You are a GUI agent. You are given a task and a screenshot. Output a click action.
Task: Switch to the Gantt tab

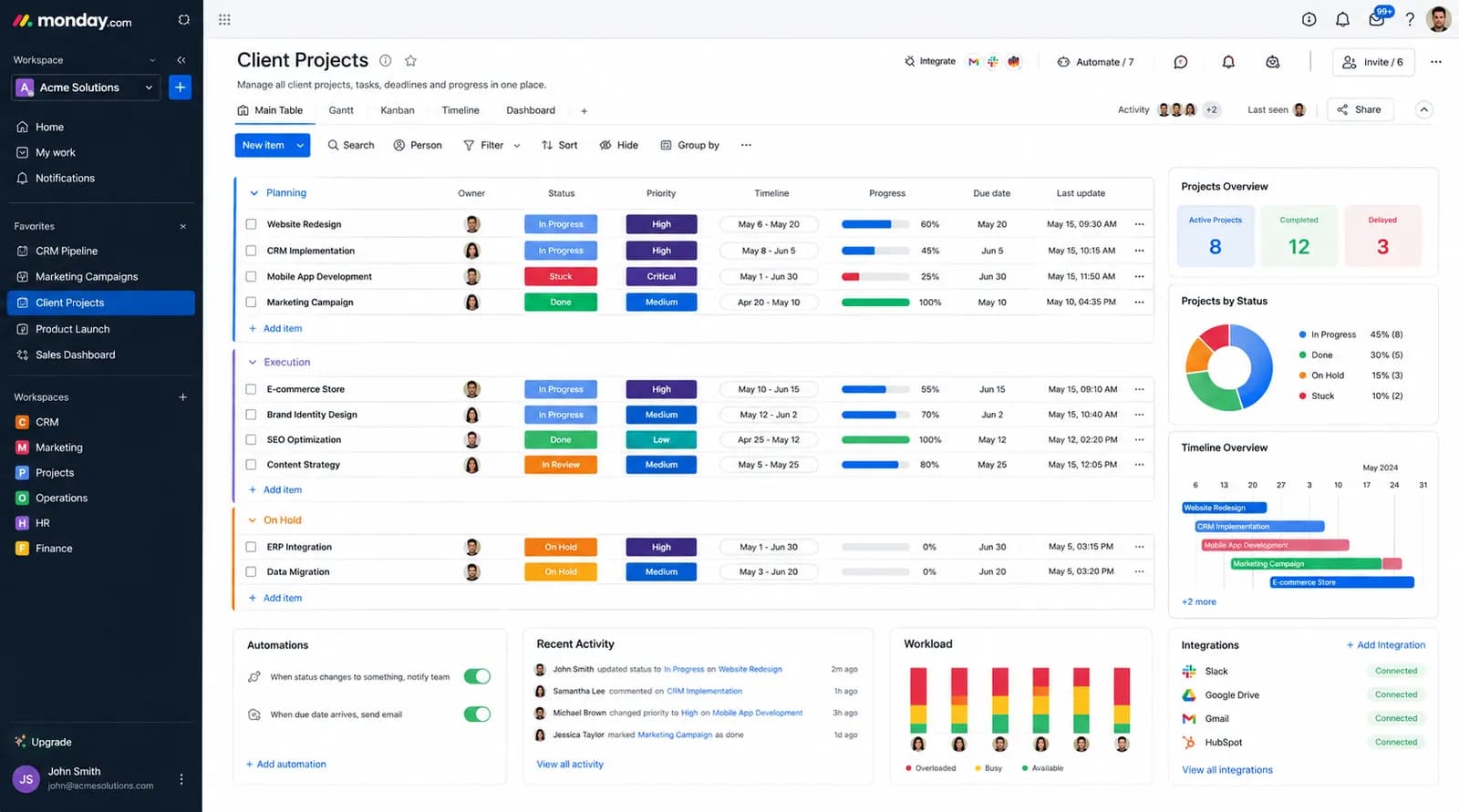point(341,110)
